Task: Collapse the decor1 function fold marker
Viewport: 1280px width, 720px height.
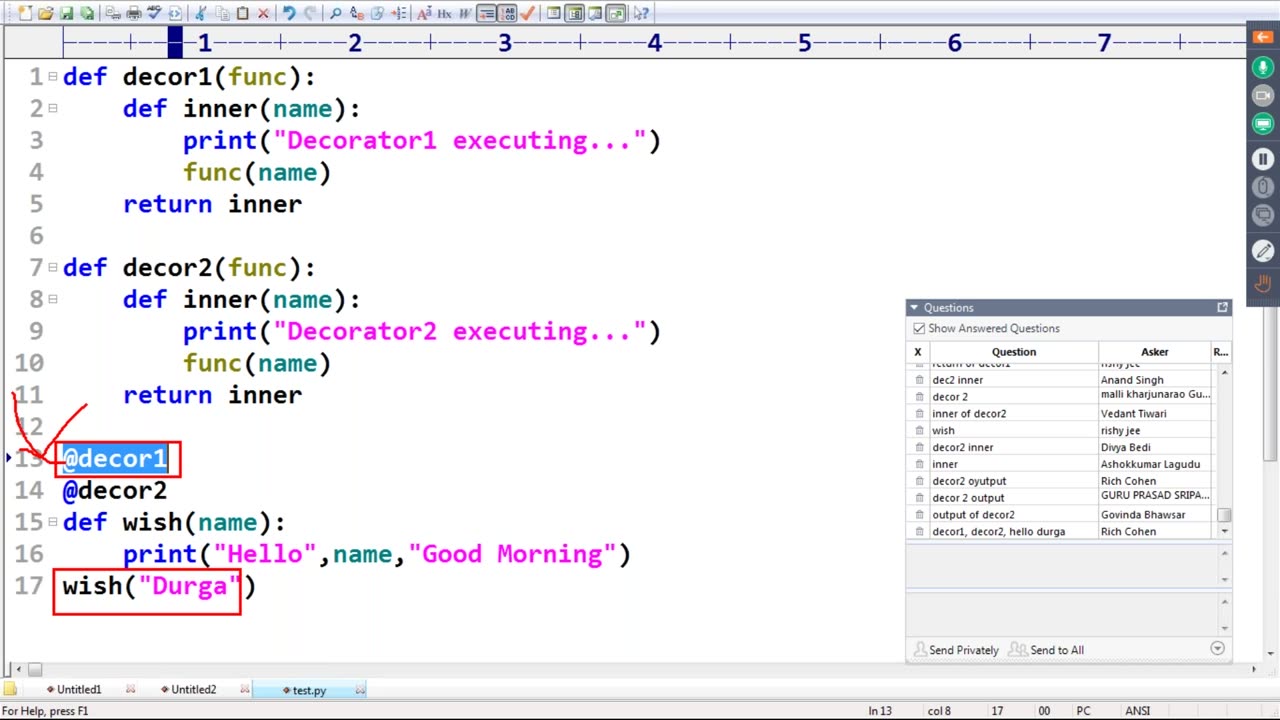Action: 53,76
